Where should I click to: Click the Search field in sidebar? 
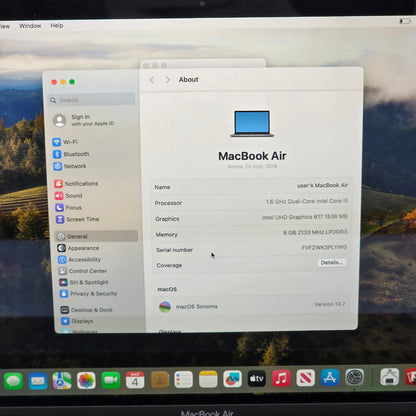pos(92,100)
